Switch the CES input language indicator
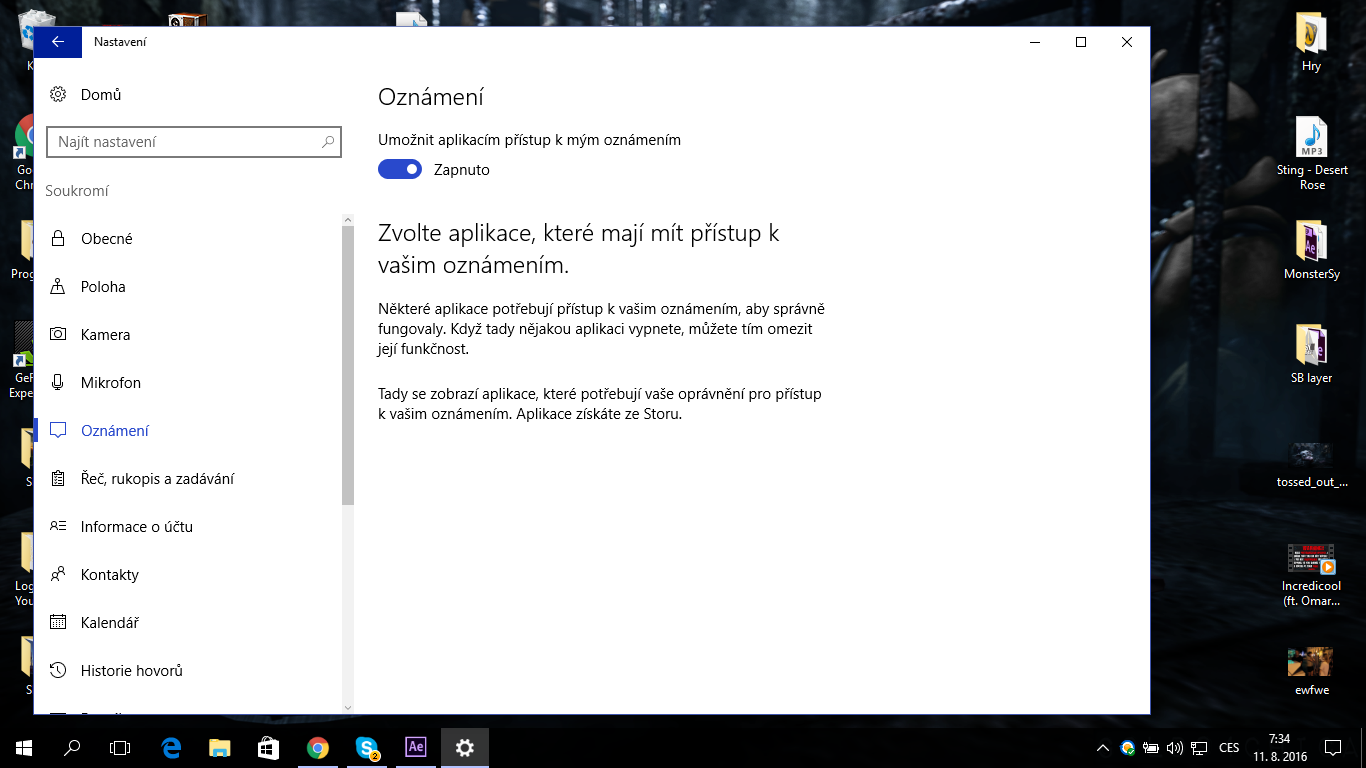1366x768 pixels. 1229,747
